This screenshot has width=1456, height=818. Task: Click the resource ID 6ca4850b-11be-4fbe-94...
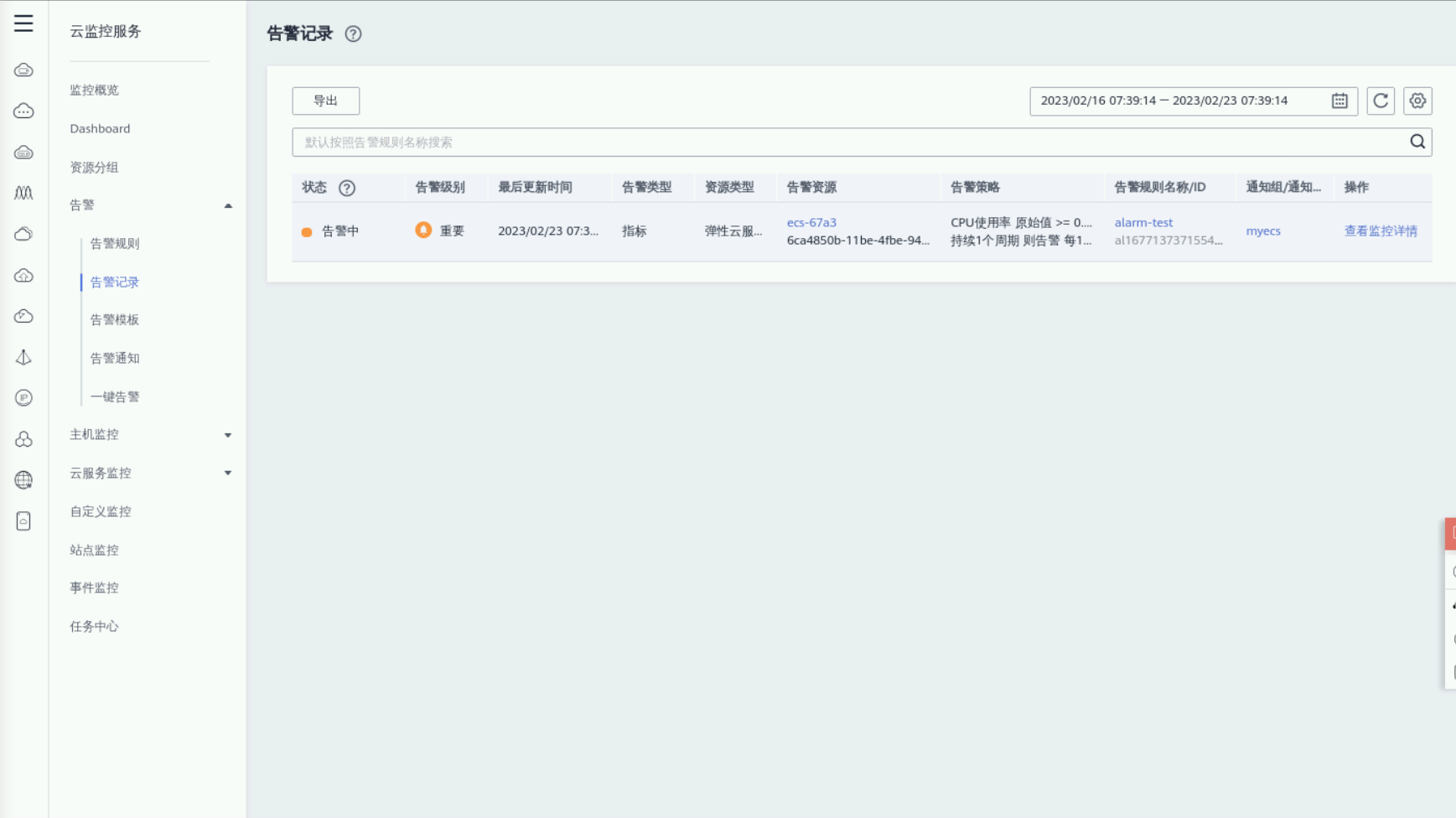point(858,240)
